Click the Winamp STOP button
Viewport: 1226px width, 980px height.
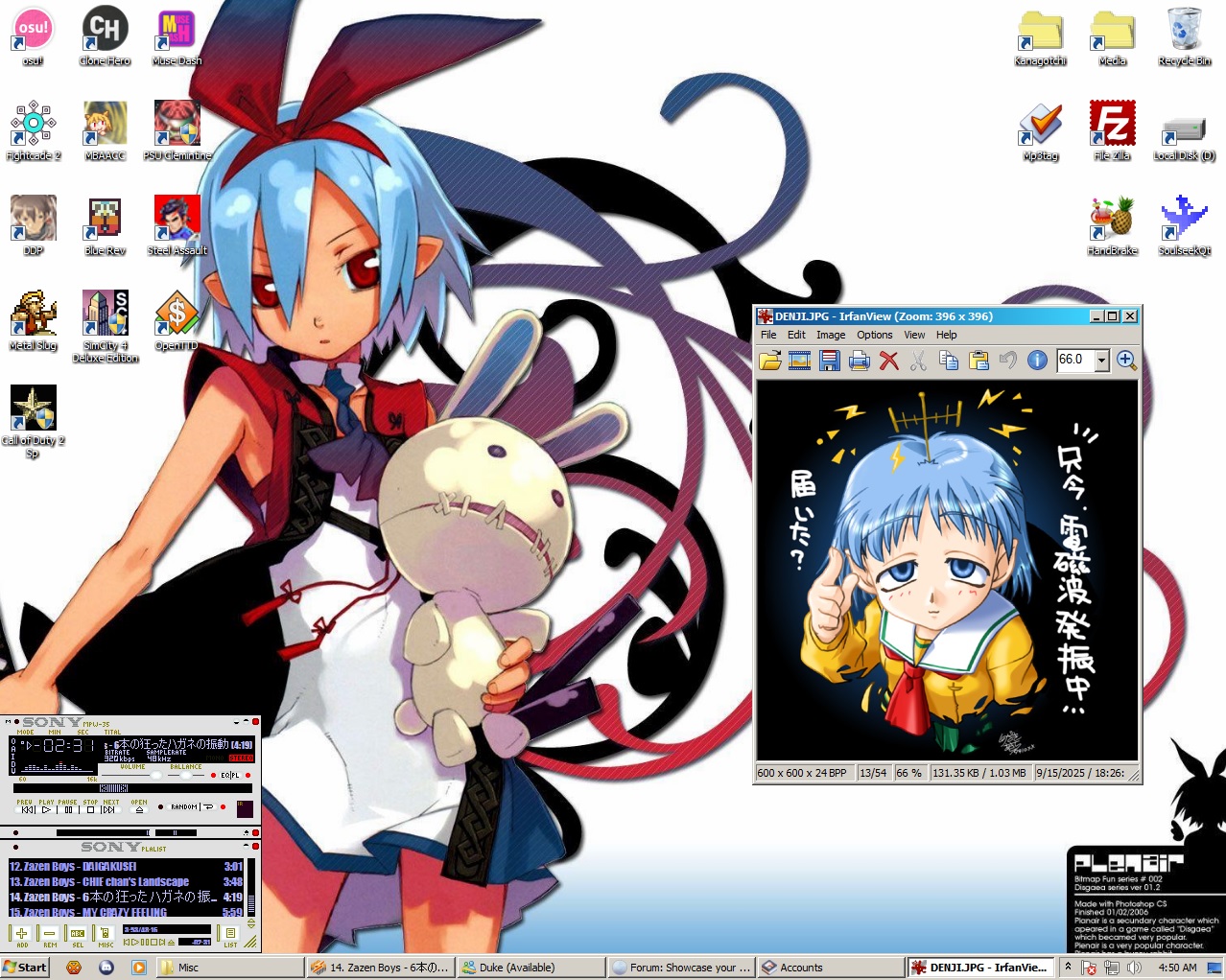click(x=90, y=809)
